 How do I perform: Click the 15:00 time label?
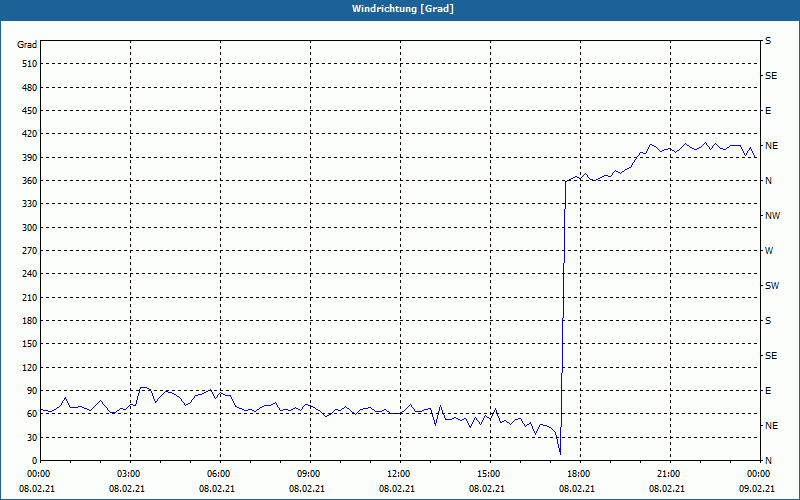pyautogui.click(x=487, y=474)
